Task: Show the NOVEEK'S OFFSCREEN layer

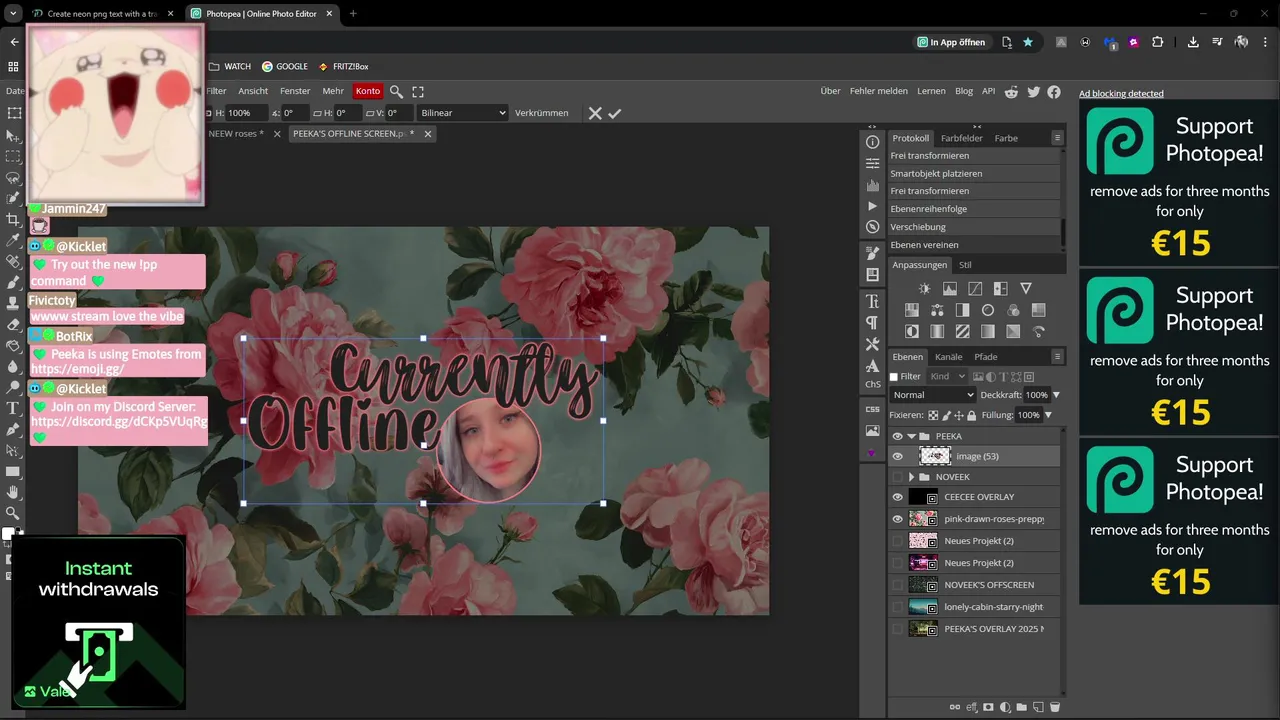Action: pos(897,585)
